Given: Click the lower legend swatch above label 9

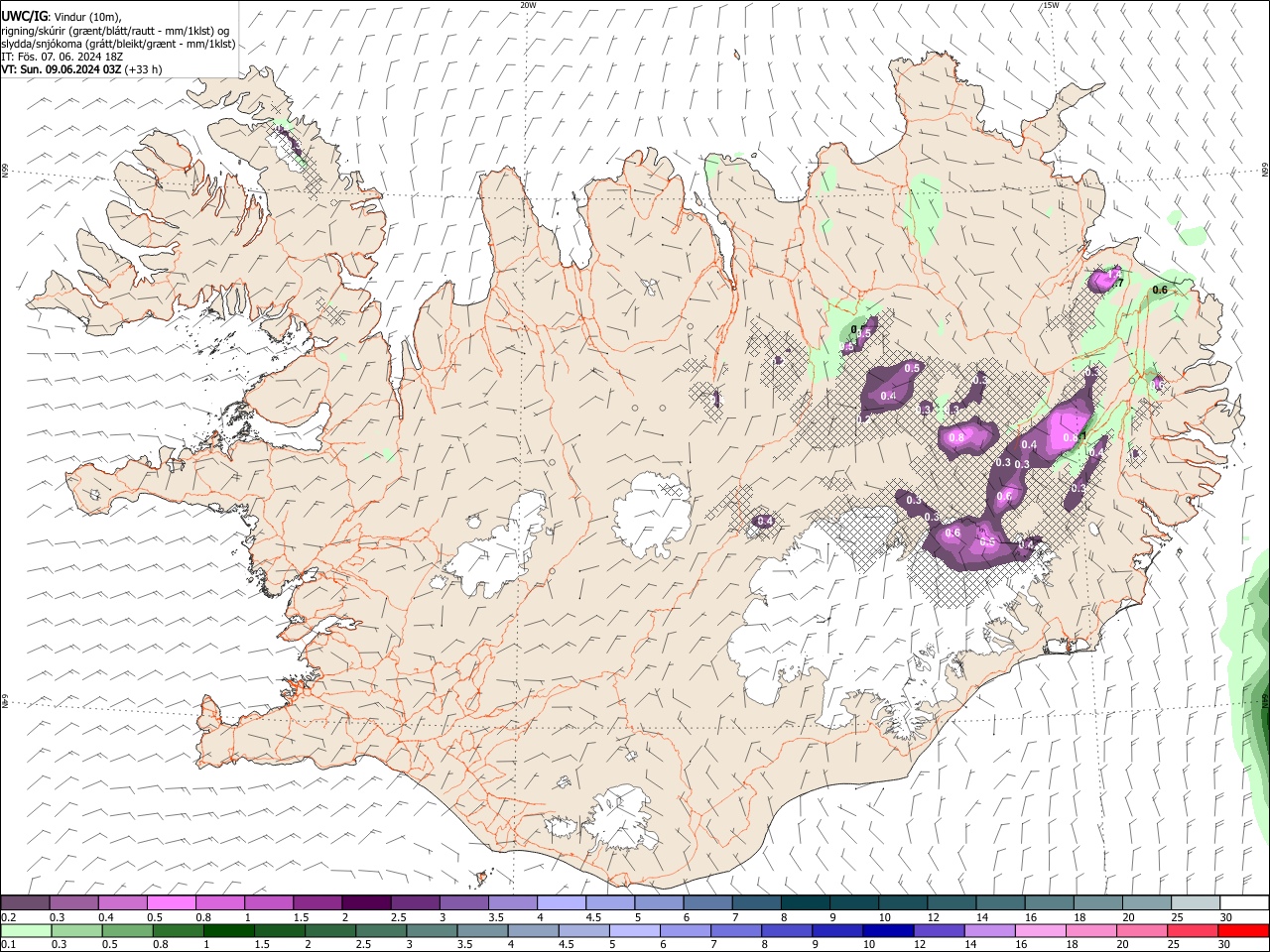Looking at the screenshot, I should [x=836, y=930].
